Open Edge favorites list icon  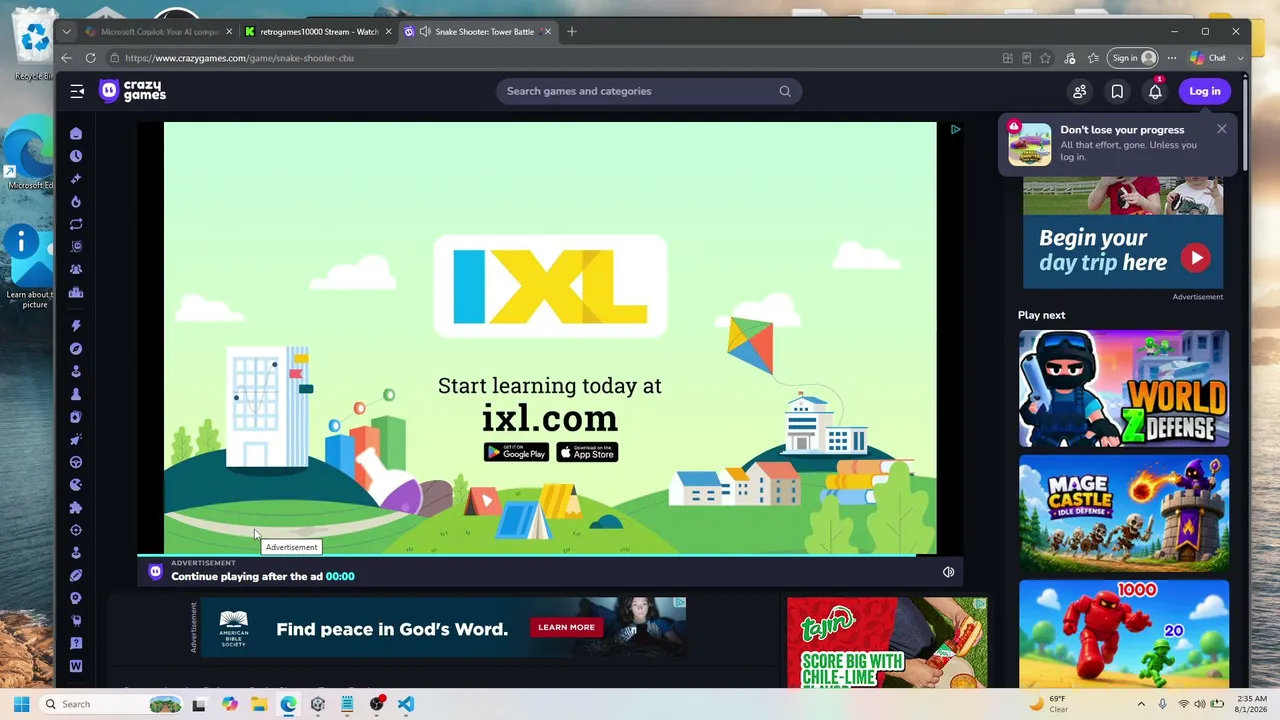point(1093,58)
